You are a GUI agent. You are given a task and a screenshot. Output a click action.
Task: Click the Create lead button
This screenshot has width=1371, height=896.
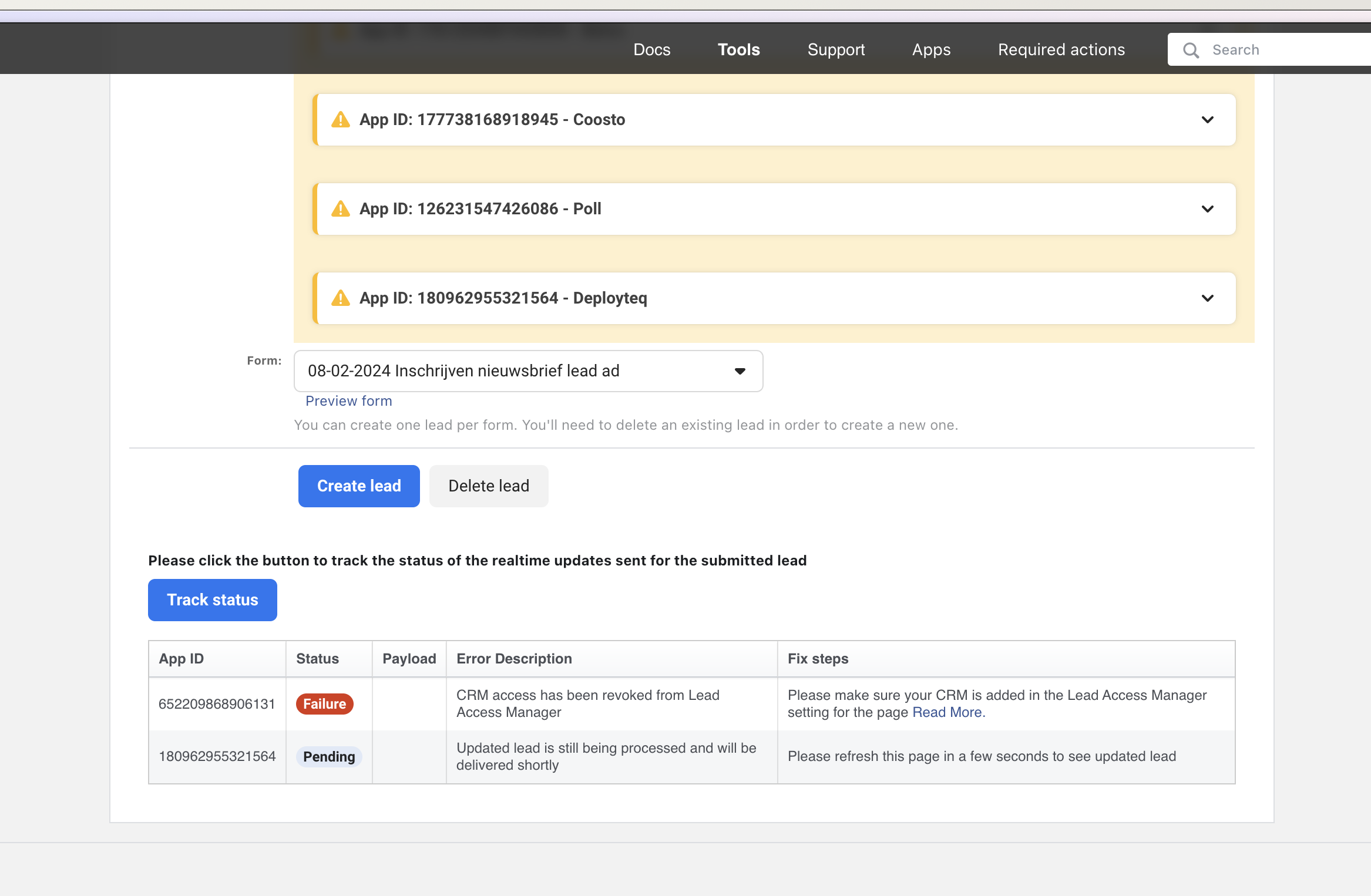point(359,486)
